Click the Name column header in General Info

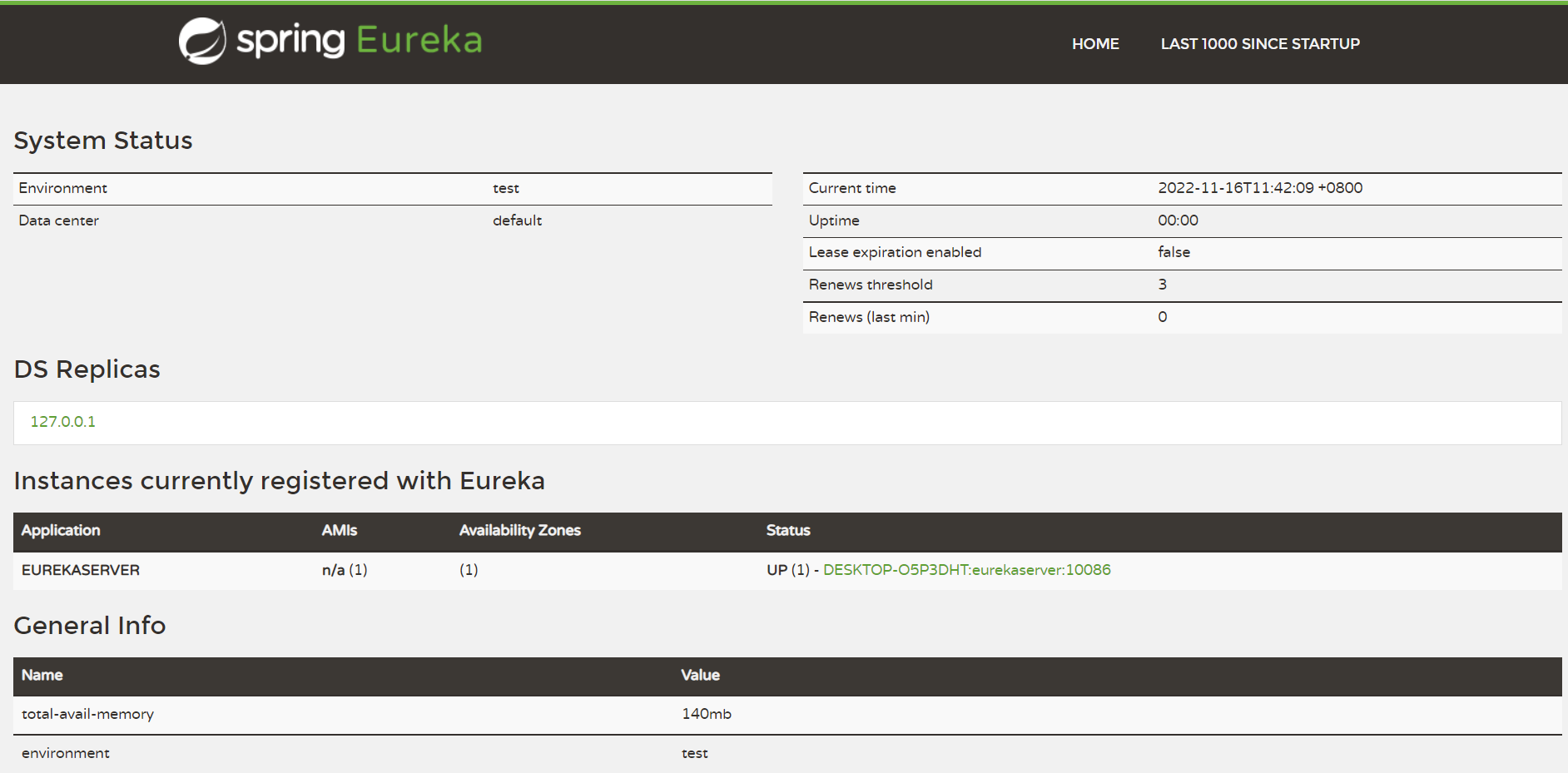pyautogui.click(x=42, y=676)
